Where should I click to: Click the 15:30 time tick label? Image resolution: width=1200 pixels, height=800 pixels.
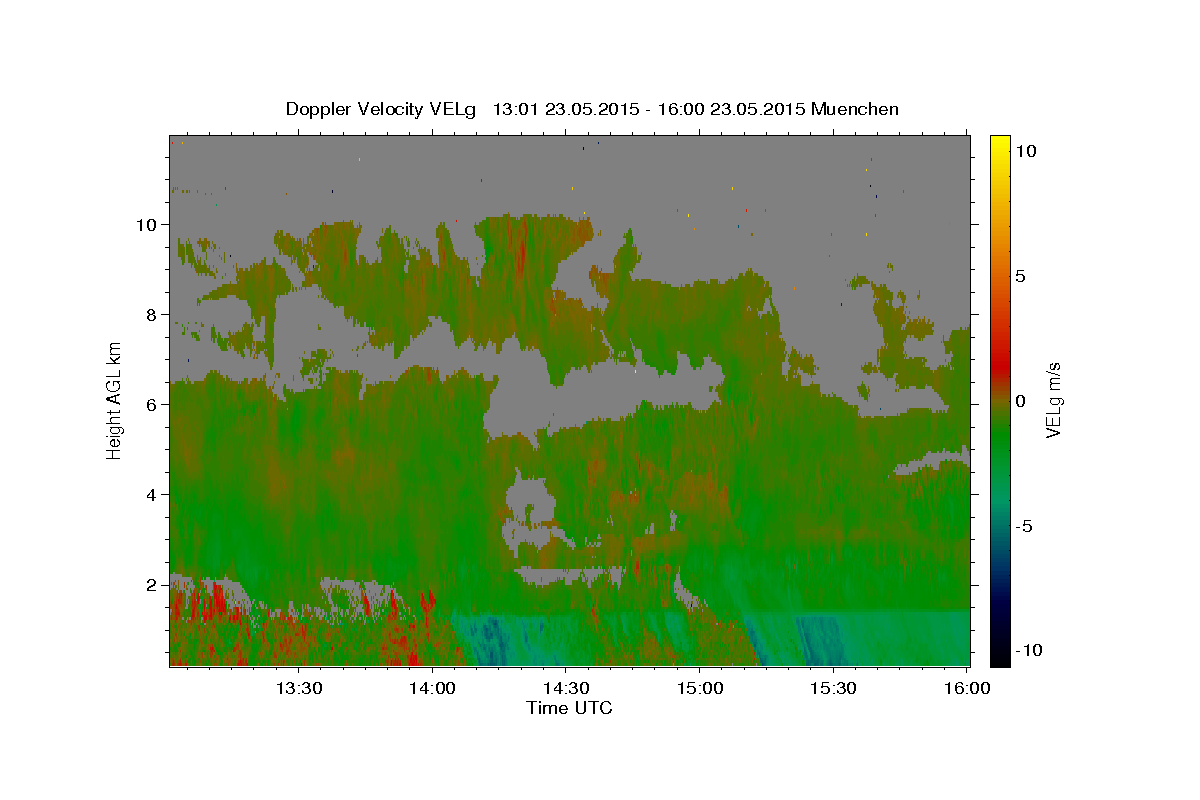click(832, 688)
